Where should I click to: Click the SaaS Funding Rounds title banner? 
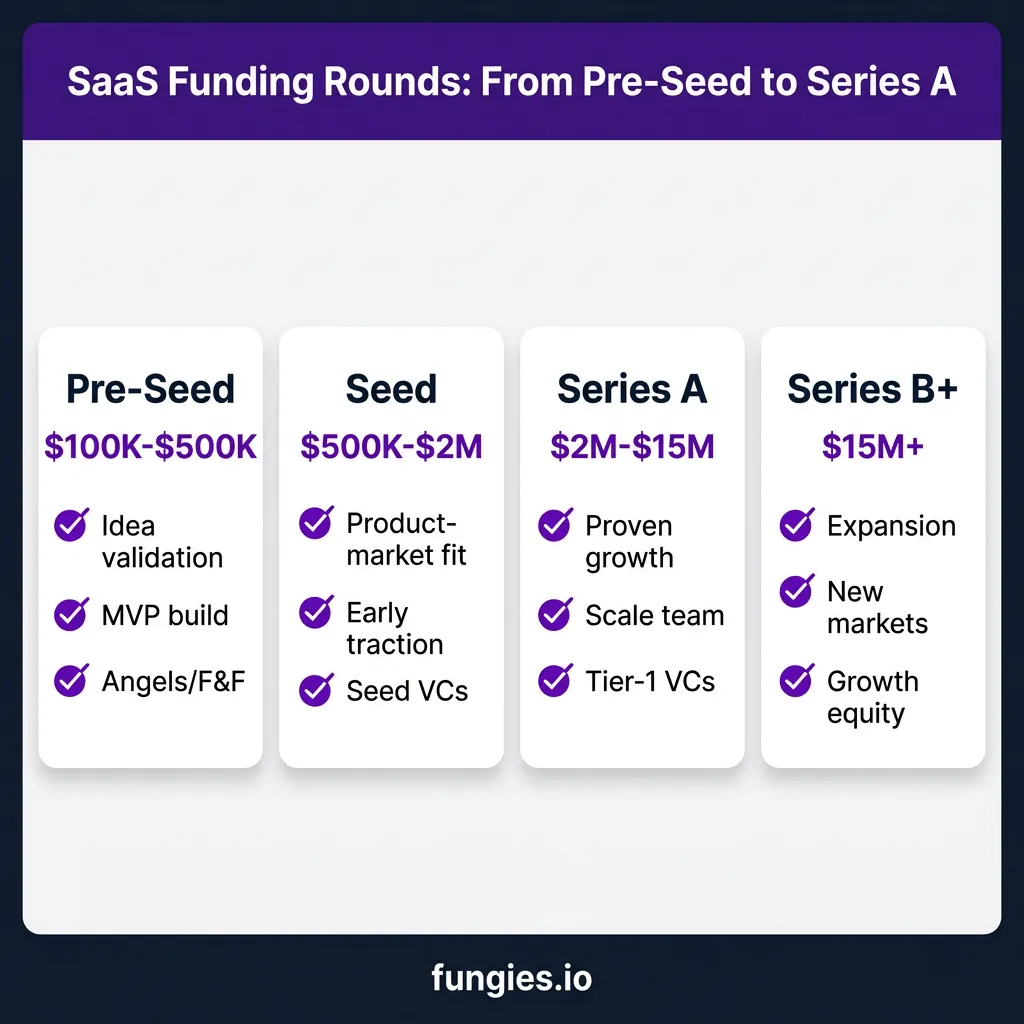[512, 82]
